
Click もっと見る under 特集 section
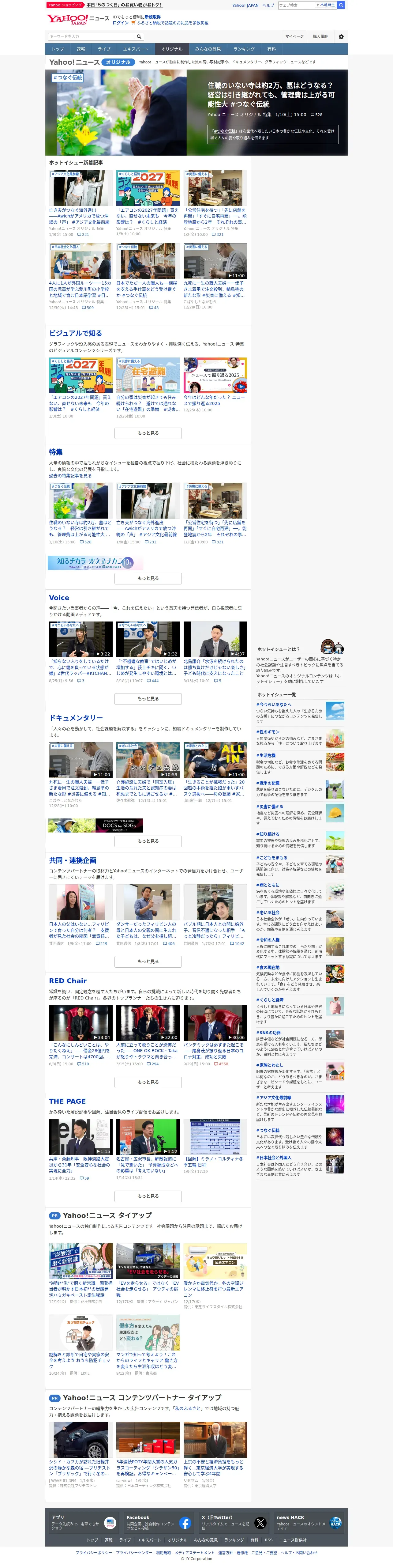click(148, 578)
